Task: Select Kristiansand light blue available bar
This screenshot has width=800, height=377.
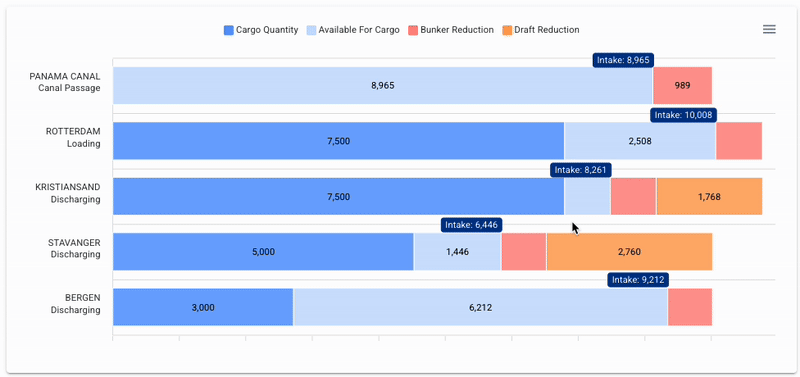Action: pyautogui.click(x=587, y=196)
